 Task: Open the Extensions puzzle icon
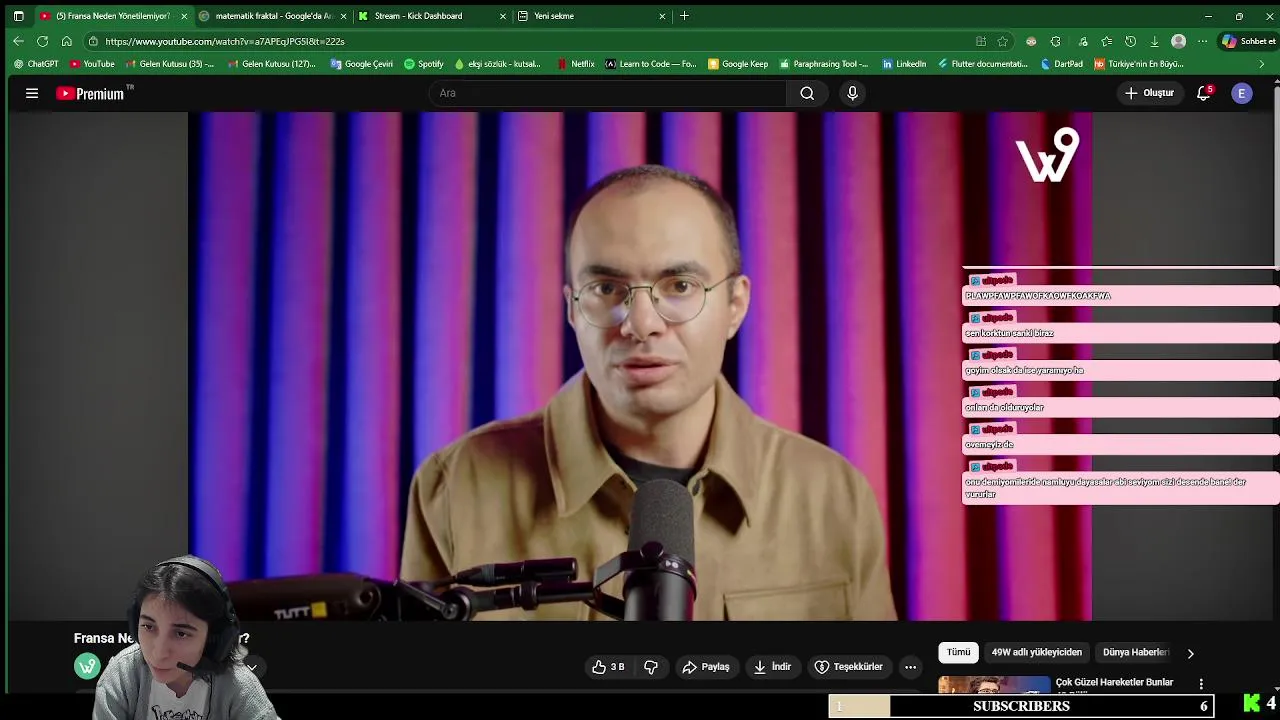pos(1055,41)
